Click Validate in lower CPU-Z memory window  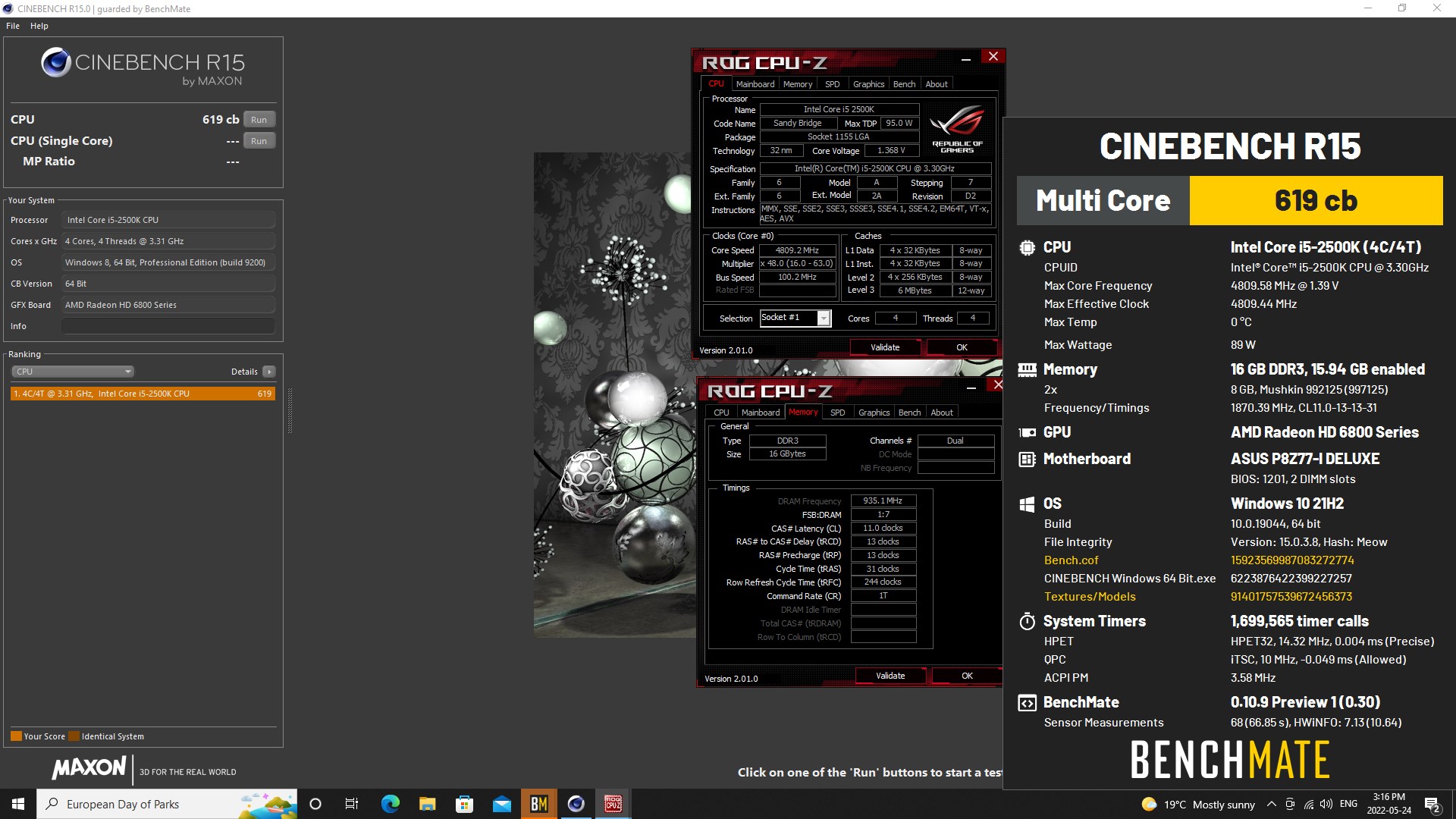(890, 676)
